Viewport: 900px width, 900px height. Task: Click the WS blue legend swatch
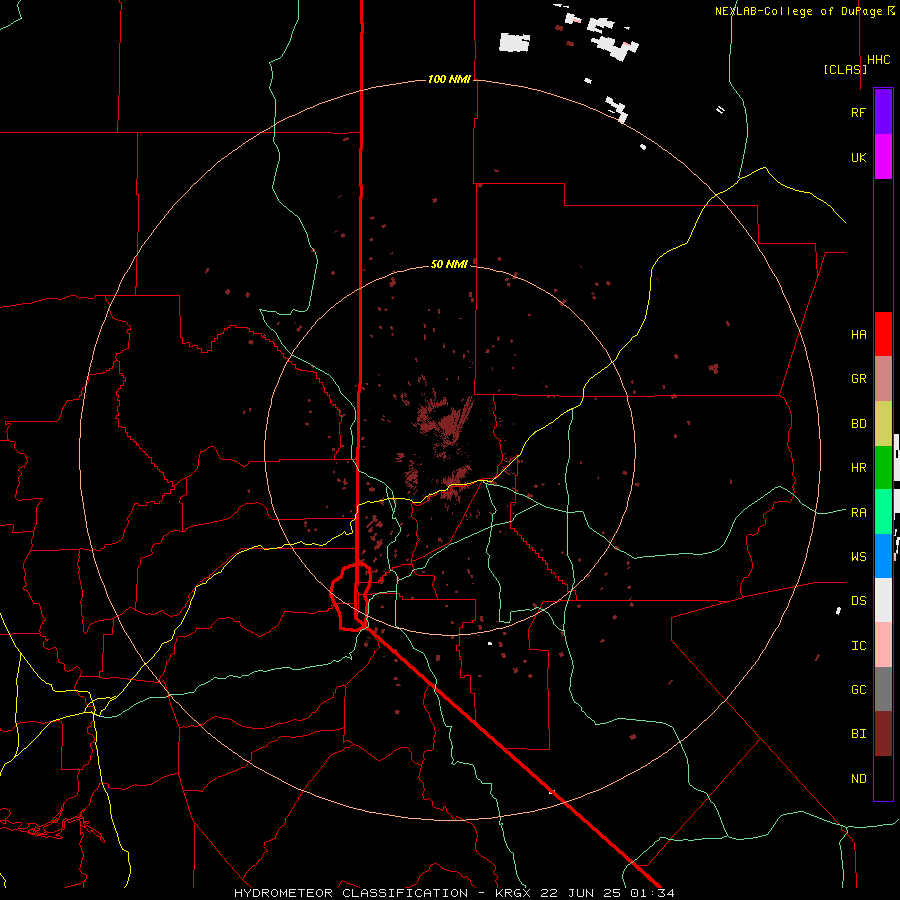883,556
